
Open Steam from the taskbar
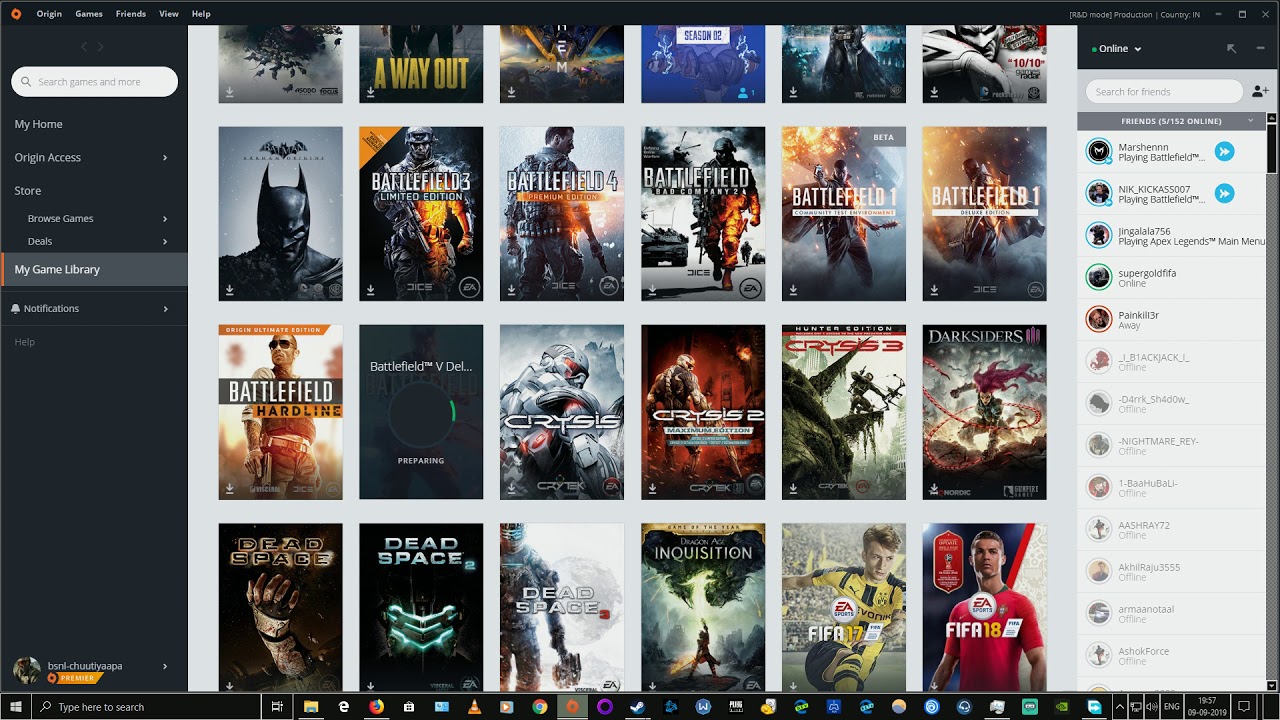(637, 706)
